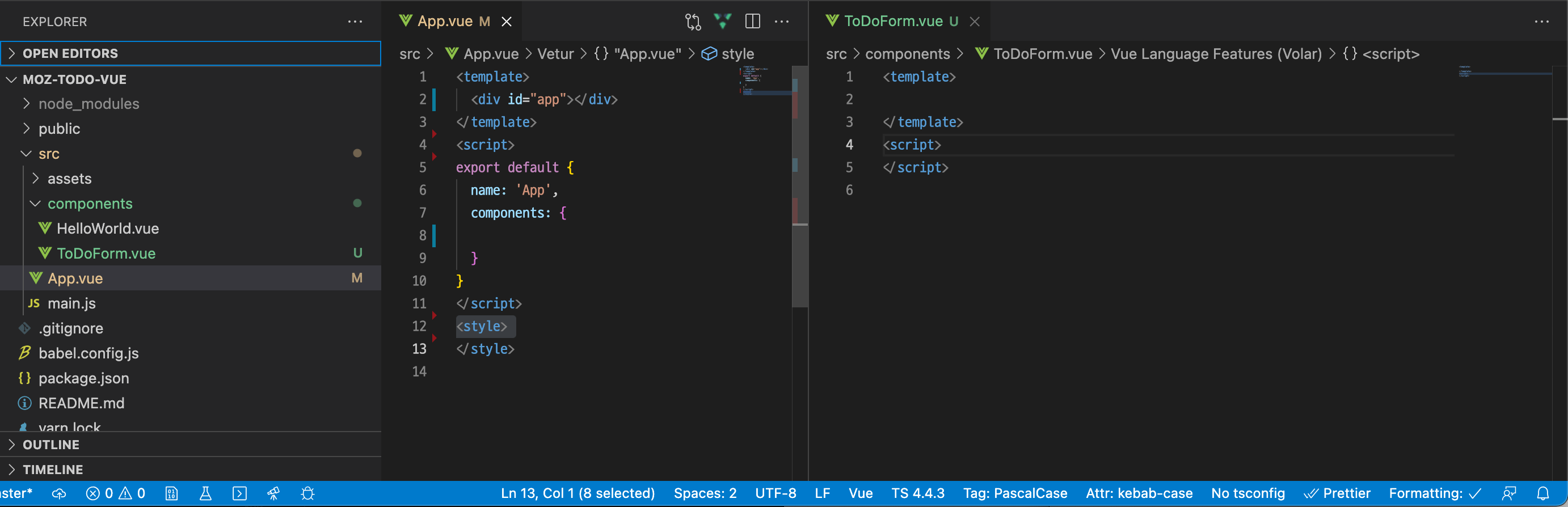Image resolution: width=1568 pixels, height=507 pixels.
Task: Collapse the MOZ-TODO-VUE project section
Action: pos(191,79)
